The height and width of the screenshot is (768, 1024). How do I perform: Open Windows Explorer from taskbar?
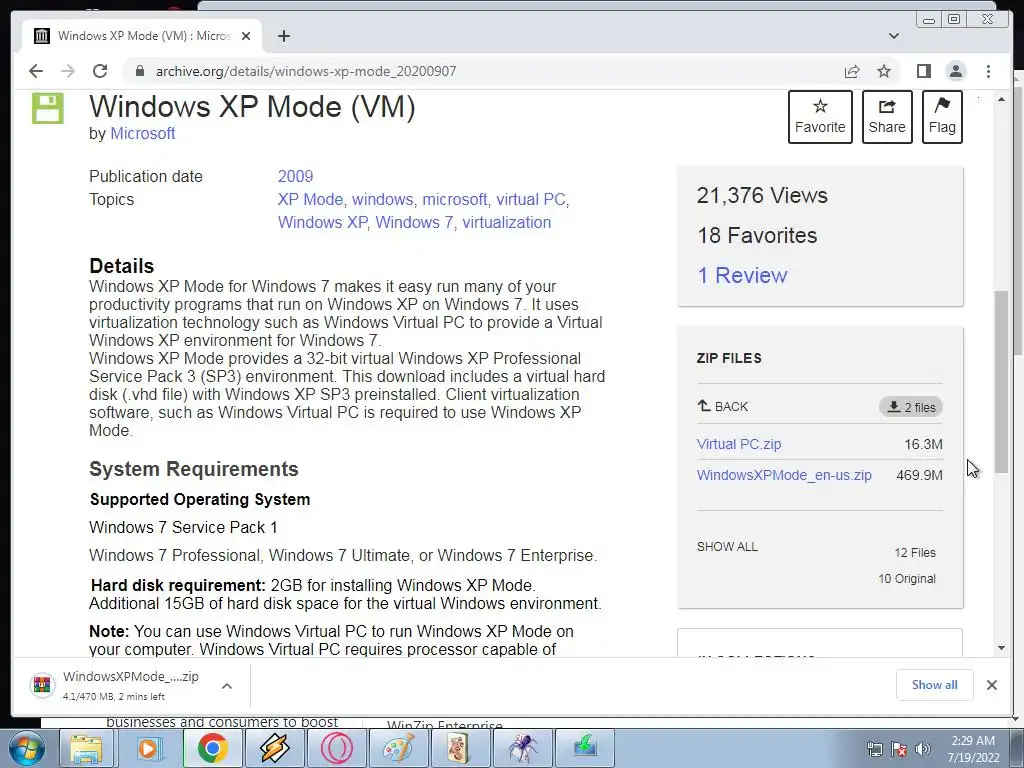86,748
